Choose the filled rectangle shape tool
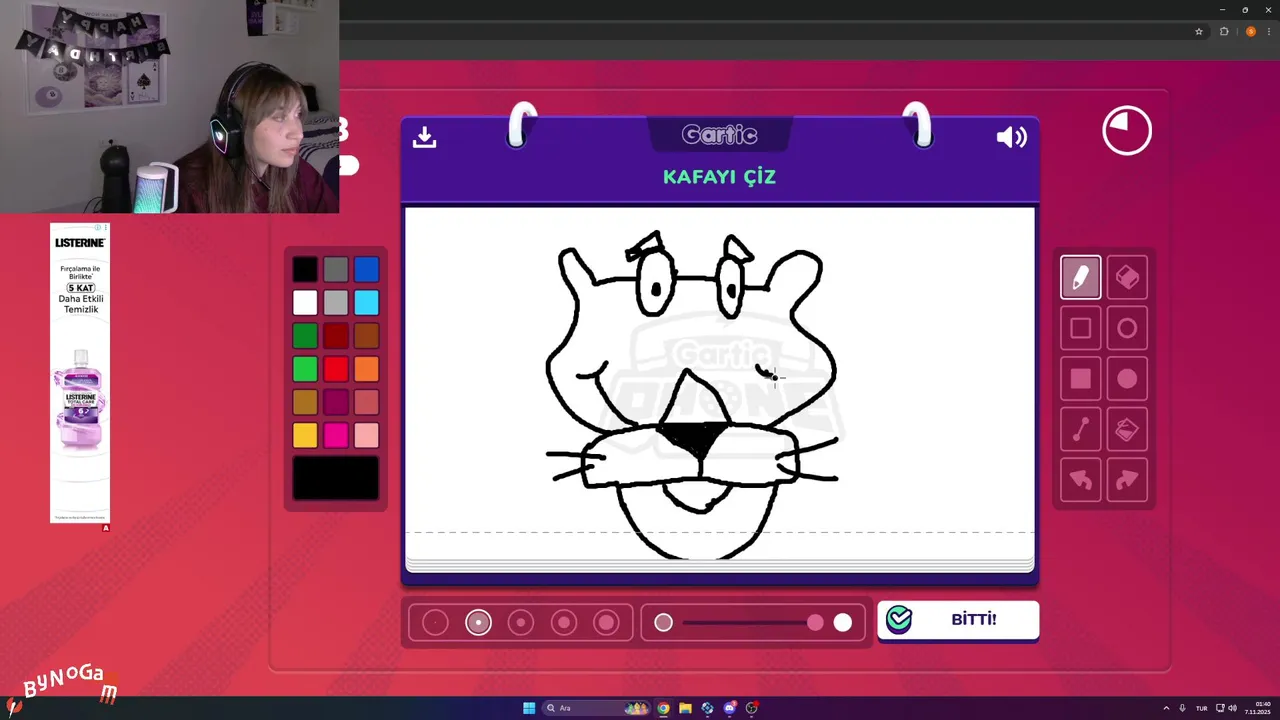1280x720 pixels. (x=1080, y=379)
